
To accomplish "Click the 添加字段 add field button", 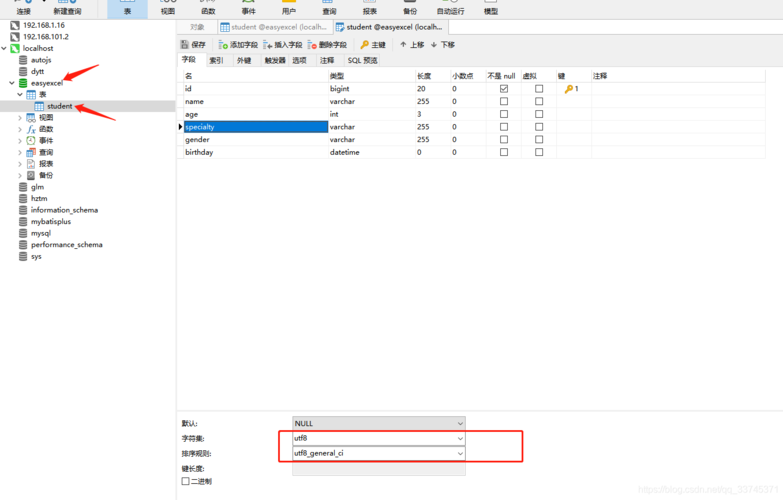I will coord(238,44).
